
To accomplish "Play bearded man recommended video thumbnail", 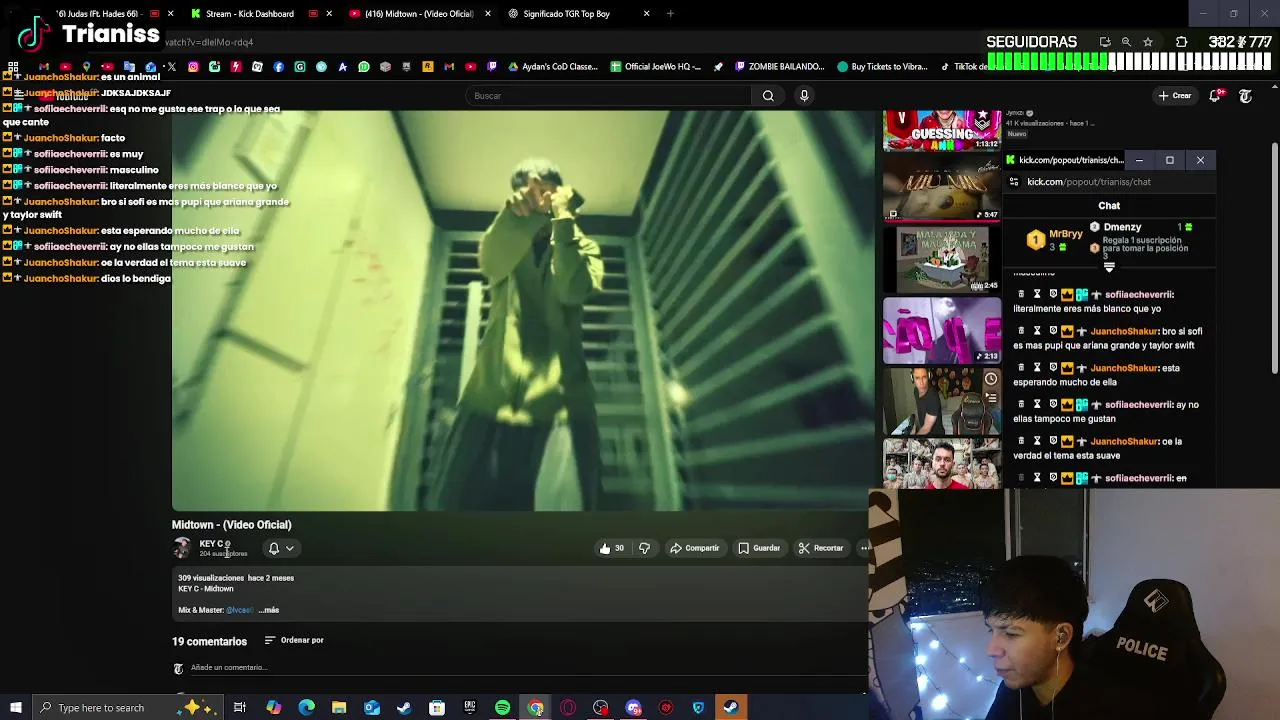I will coord(942,463).
